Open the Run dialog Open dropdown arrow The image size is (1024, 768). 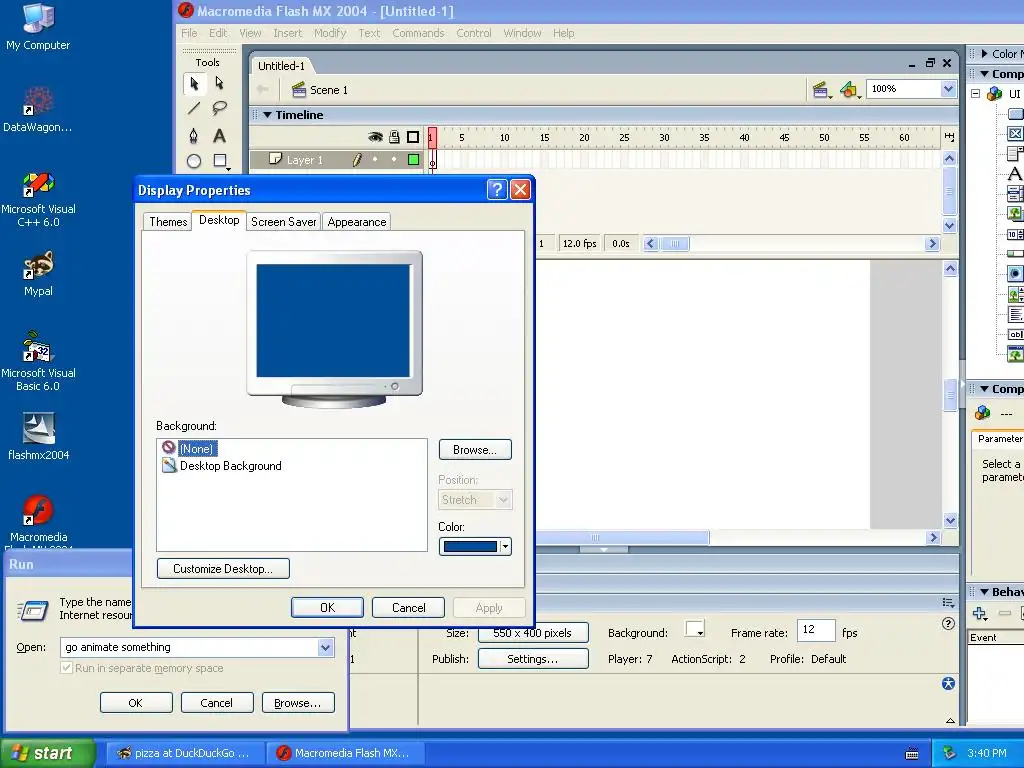pos(325,647)
